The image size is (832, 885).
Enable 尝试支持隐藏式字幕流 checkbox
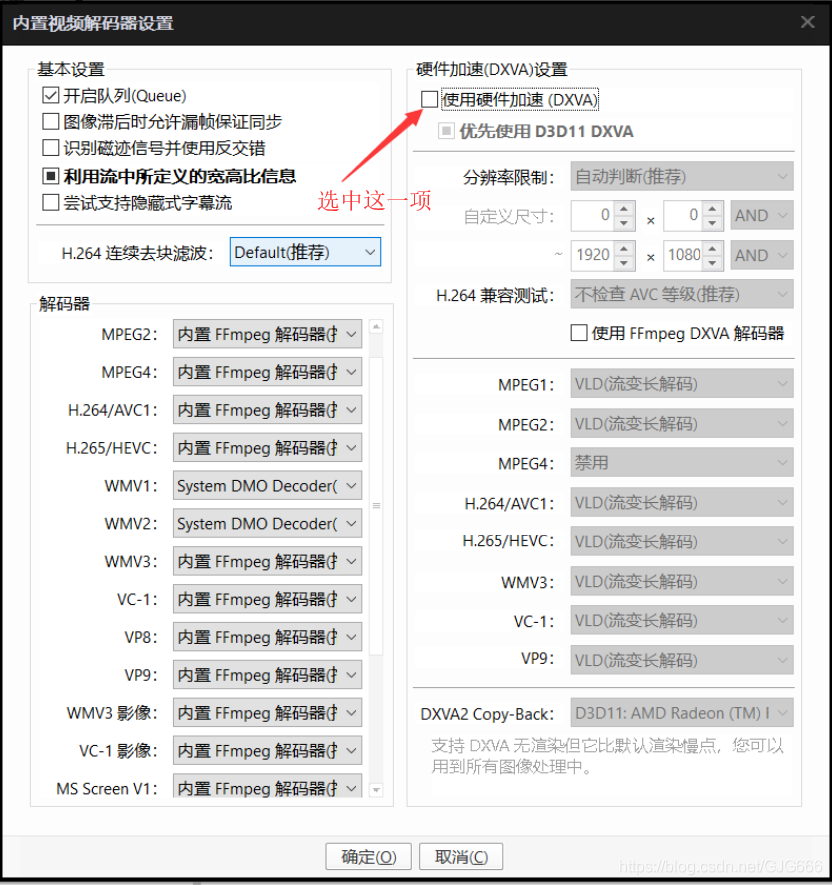tap(51, 202)
